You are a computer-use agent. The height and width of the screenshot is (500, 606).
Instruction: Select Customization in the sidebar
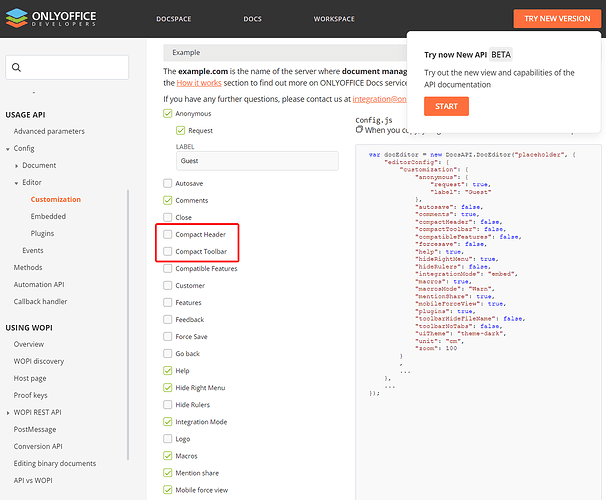[56, 199]
